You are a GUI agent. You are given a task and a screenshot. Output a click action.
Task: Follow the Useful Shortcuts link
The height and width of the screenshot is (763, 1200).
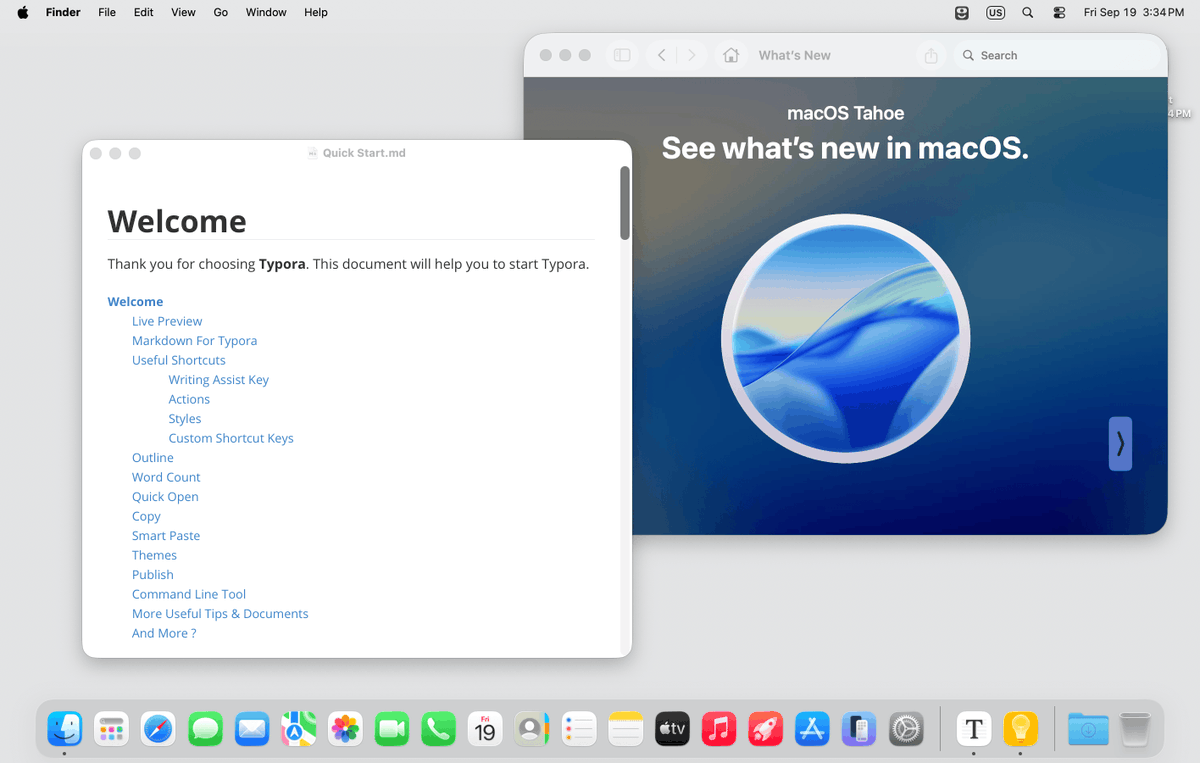click(x=179, y=360)
